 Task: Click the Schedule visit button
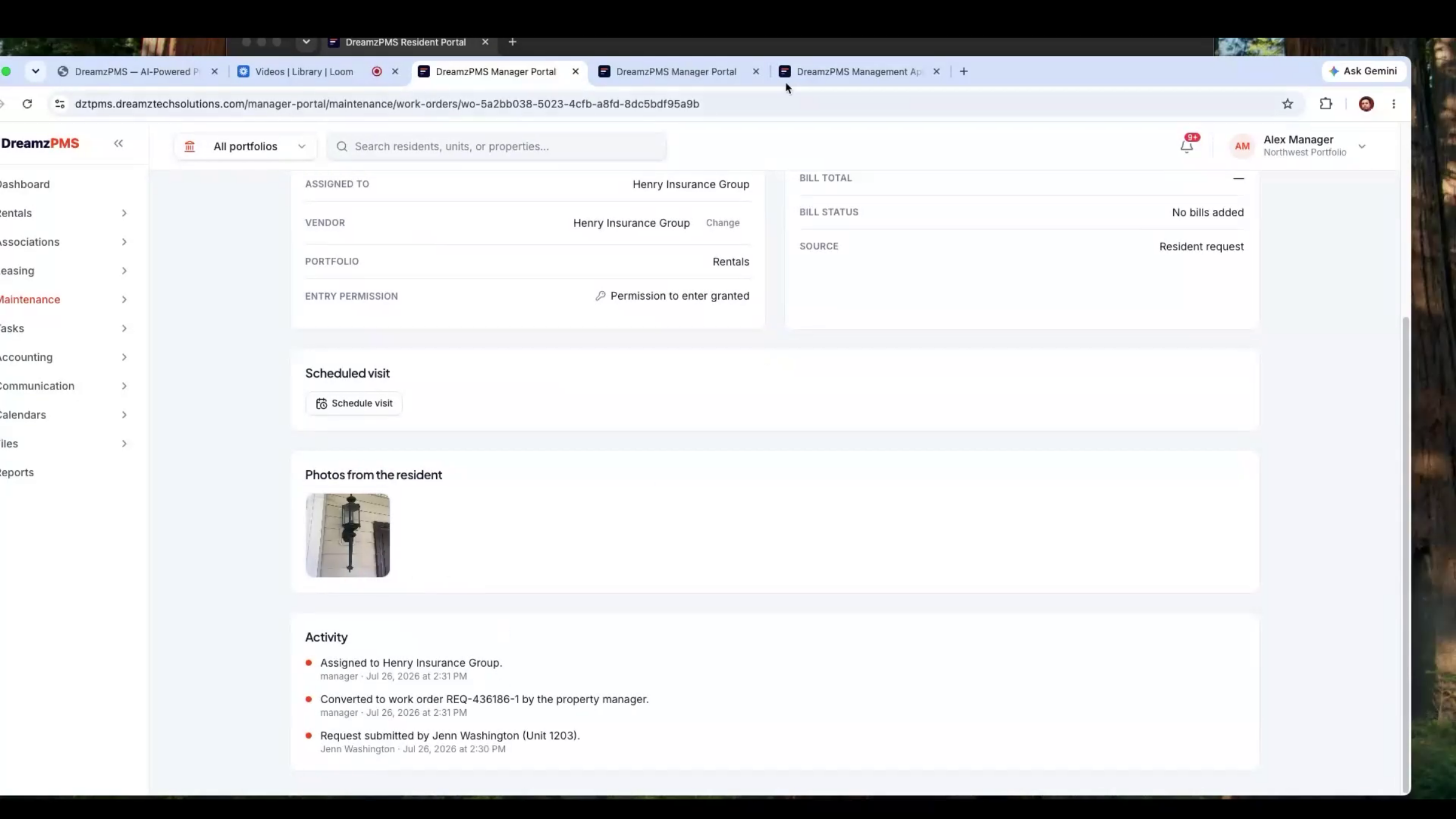click(354, 403)
